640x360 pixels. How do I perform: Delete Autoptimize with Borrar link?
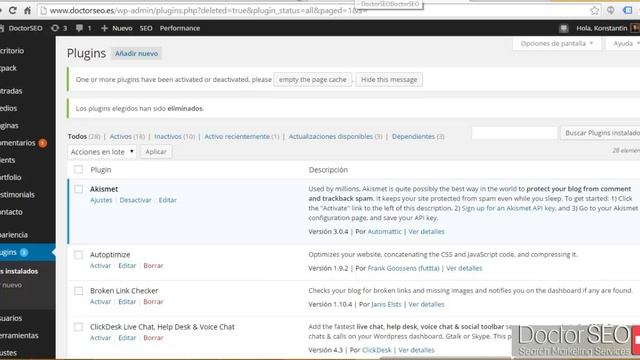(x=153, y=266)
